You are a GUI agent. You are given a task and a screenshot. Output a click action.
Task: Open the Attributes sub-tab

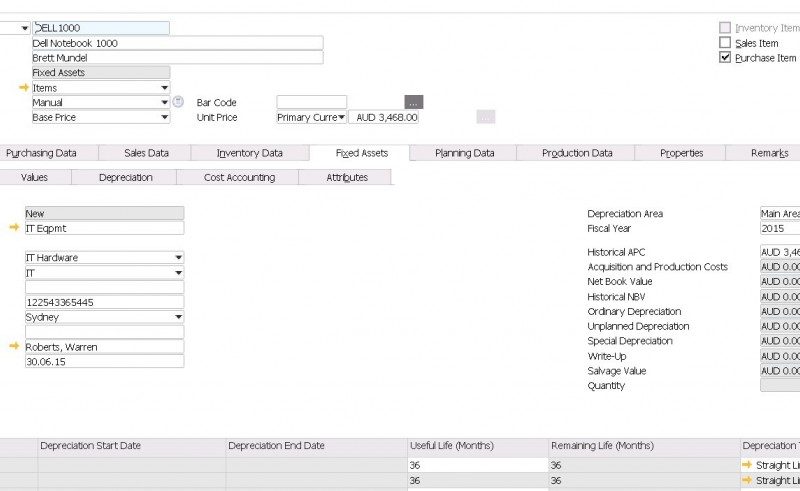point(346,177)
